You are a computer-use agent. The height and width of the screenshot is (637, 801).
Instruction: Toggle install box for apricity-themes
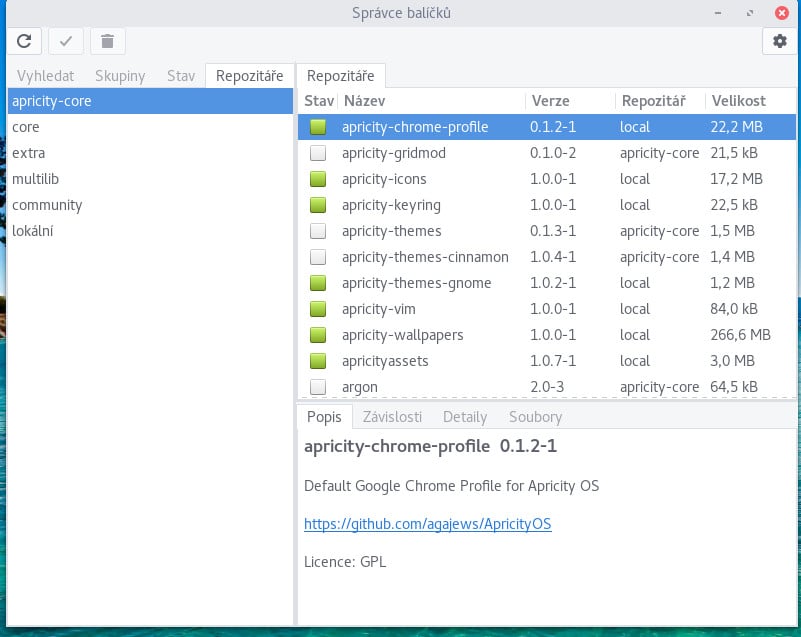click(318, 231)
